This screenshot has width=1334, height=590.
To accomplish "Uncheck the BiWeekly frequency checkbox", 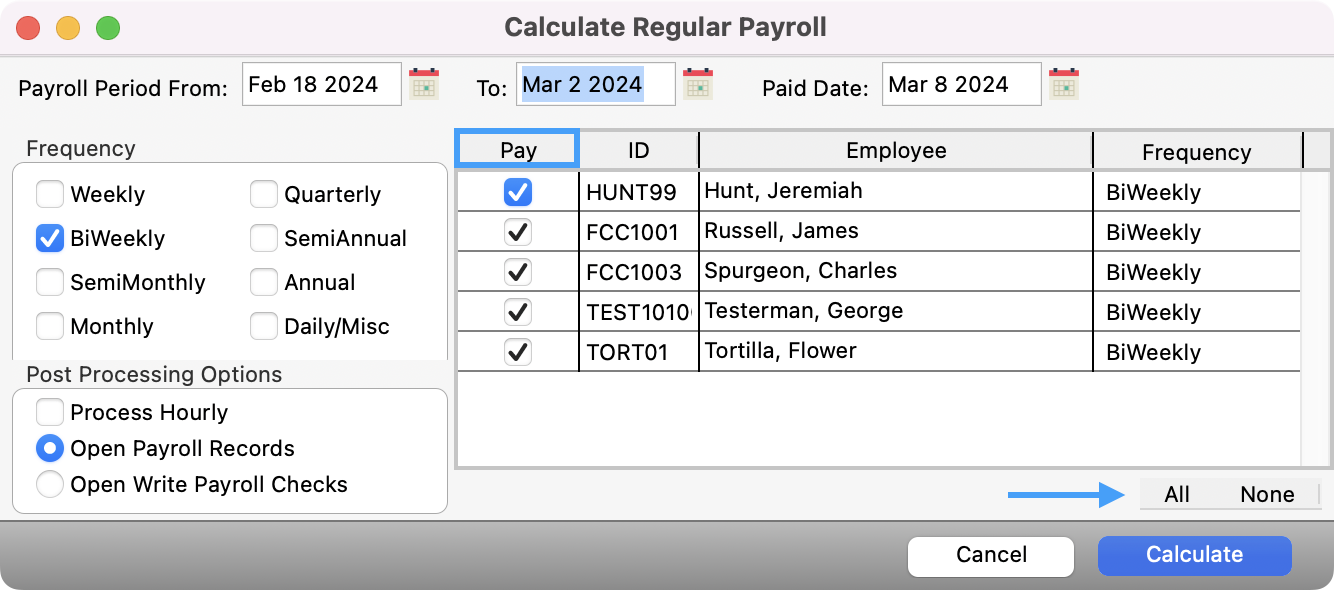I will click(50, 238).
